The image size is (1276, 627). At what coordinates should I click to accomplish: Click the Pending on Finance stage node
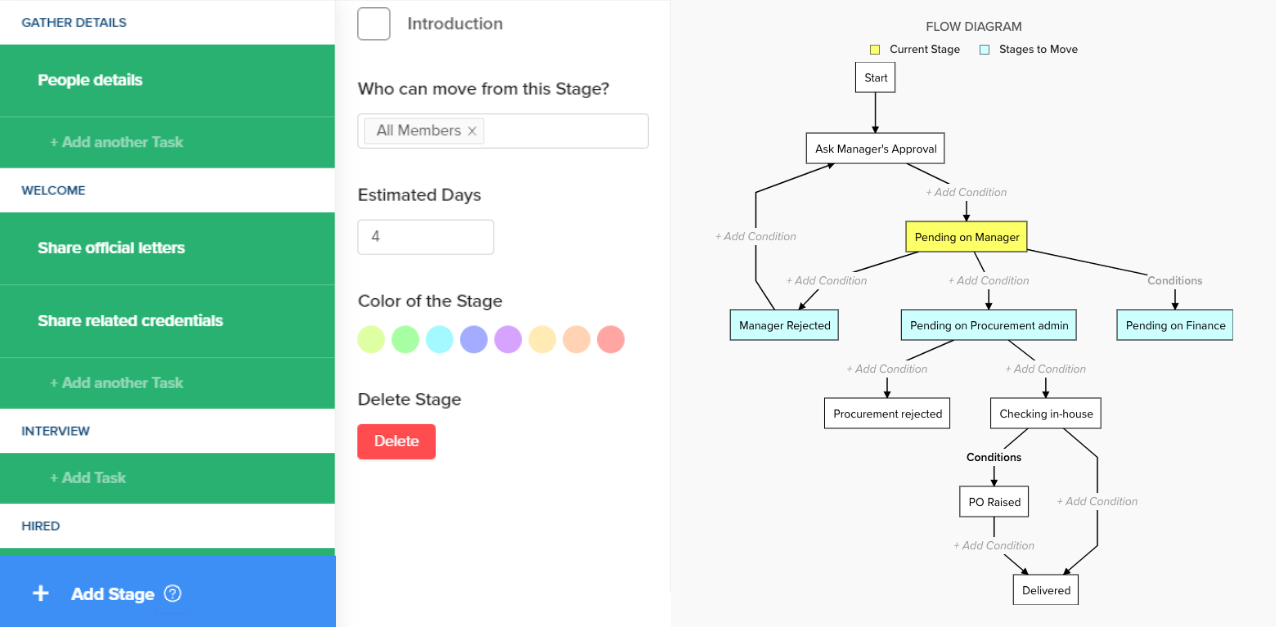(x=1175, y=325)
